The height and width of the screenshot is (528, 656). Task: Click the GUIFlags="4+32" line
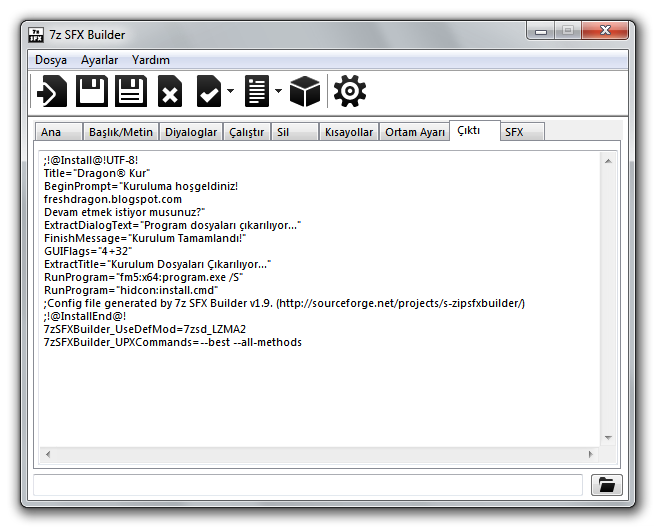pos(88,251)
